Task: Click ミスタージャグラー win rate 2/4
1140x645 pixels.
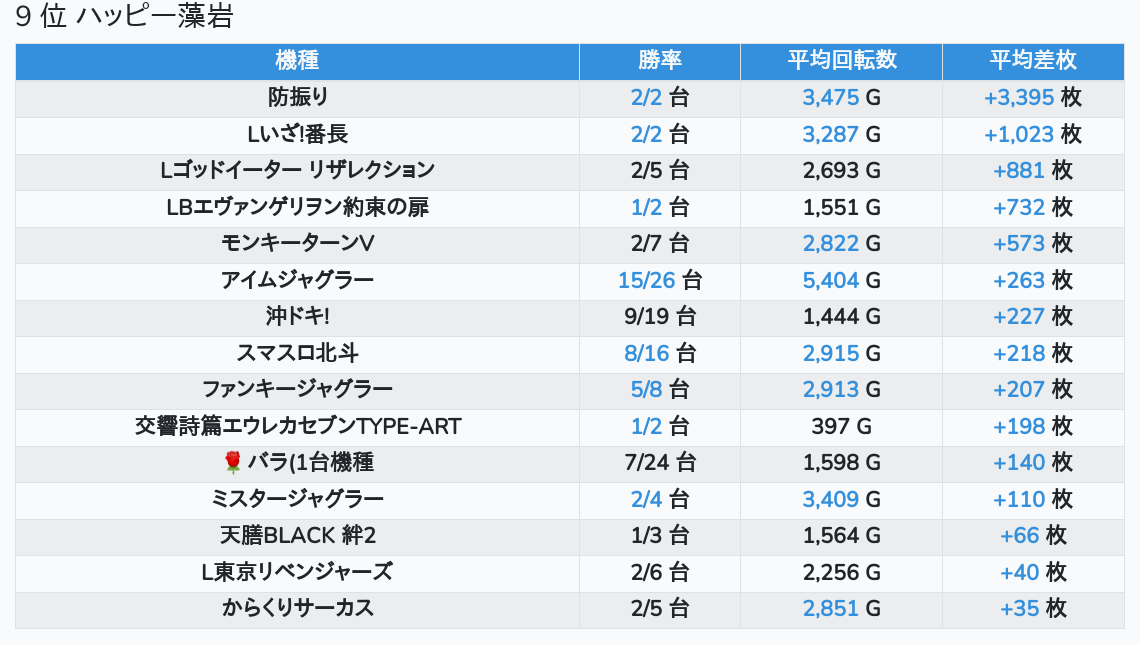Action: (x=647, y=499)
